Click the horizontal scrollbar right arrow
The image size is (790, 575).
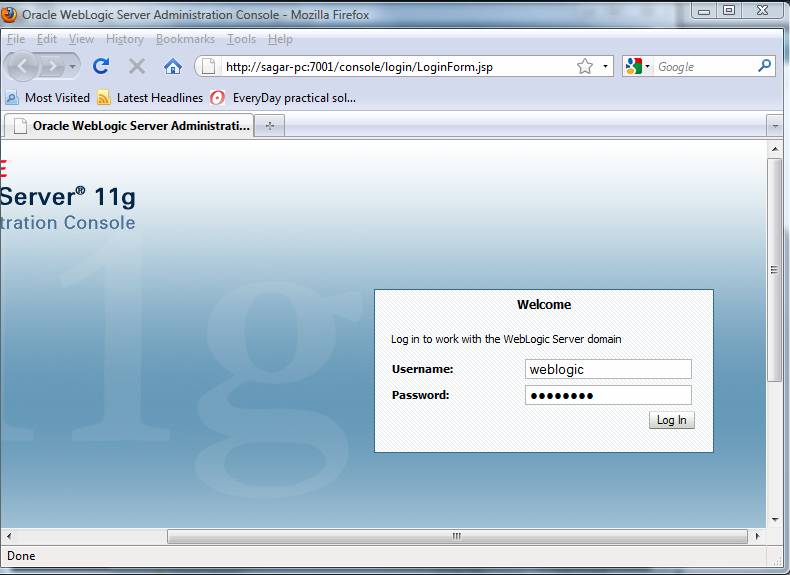pyautogui.click(x=757, y=536)
